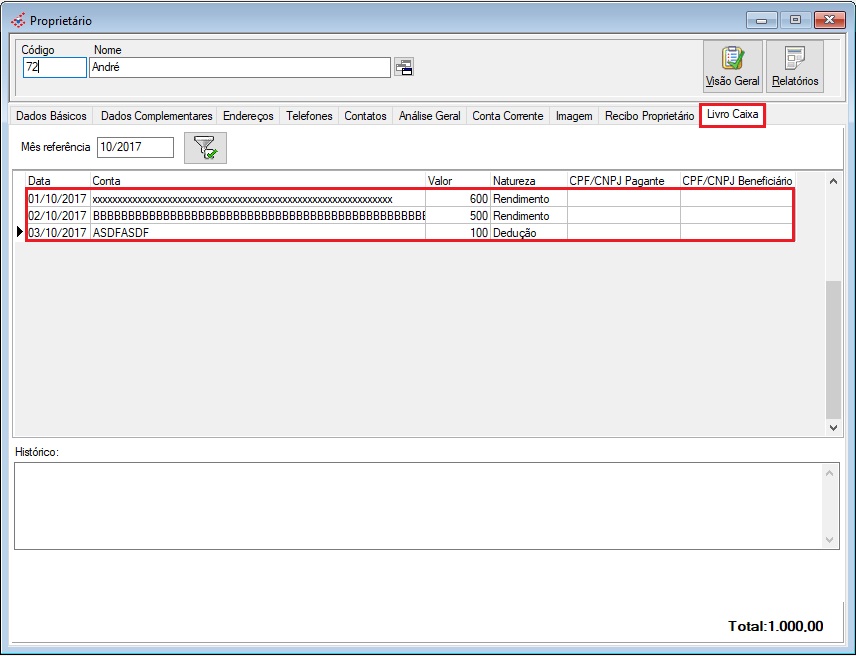Open Relatórios reports button
This screenshot has height=656, width=856.
[x=795, y=66]
